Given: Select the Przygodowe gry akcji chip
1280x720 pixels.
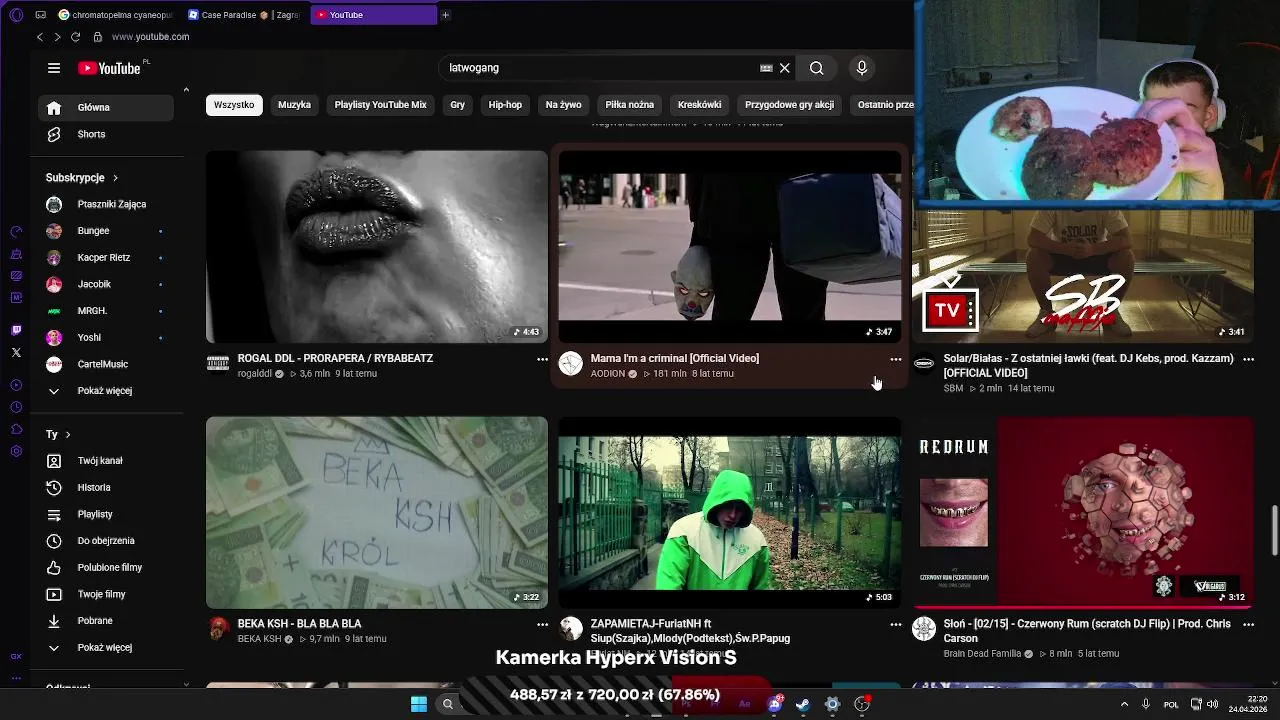Looking at the screenshot, I should (789, 105).
